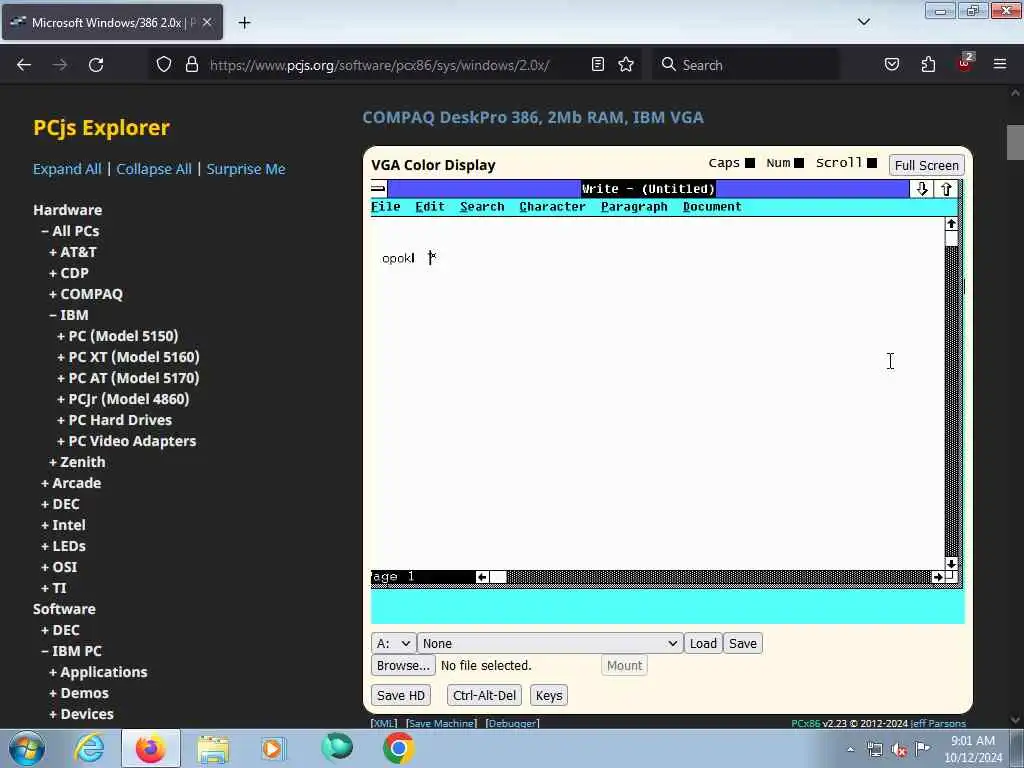The height and width of the screenshot is (768, 1024).
Task: Open the Paragraph menu in Write
Action: (634, 206)
